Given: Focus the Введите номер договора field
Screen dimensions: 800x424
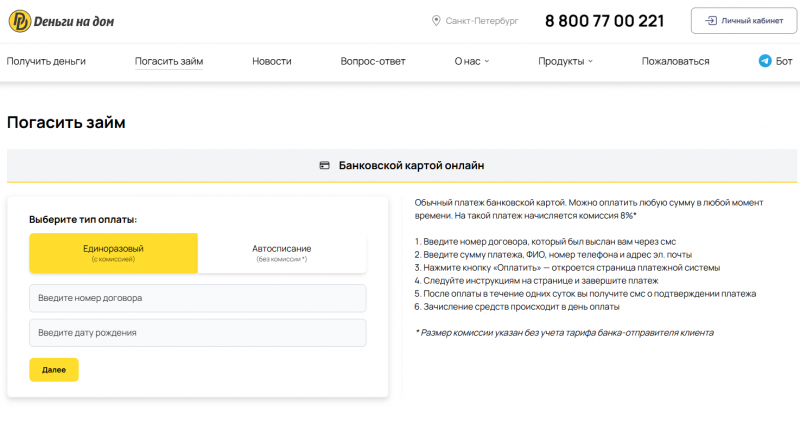Looking at the screenshot, I should pyautogui.click(x=198, y=298).
